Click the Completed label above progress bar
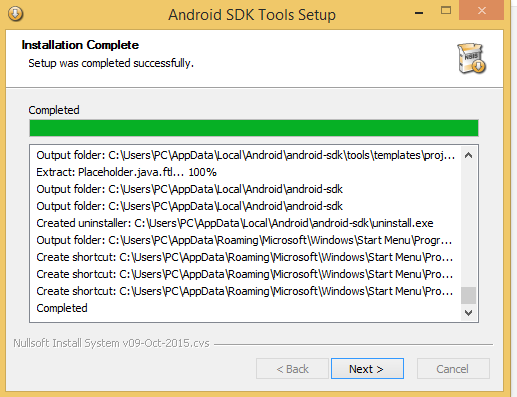517x397 pixels. click(x=54, y=110)
